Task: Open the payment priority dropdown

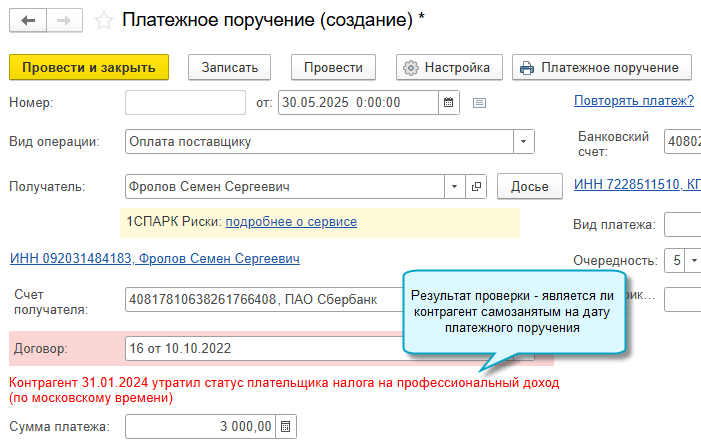Action: pyautogui.click(x=694, y=261)
